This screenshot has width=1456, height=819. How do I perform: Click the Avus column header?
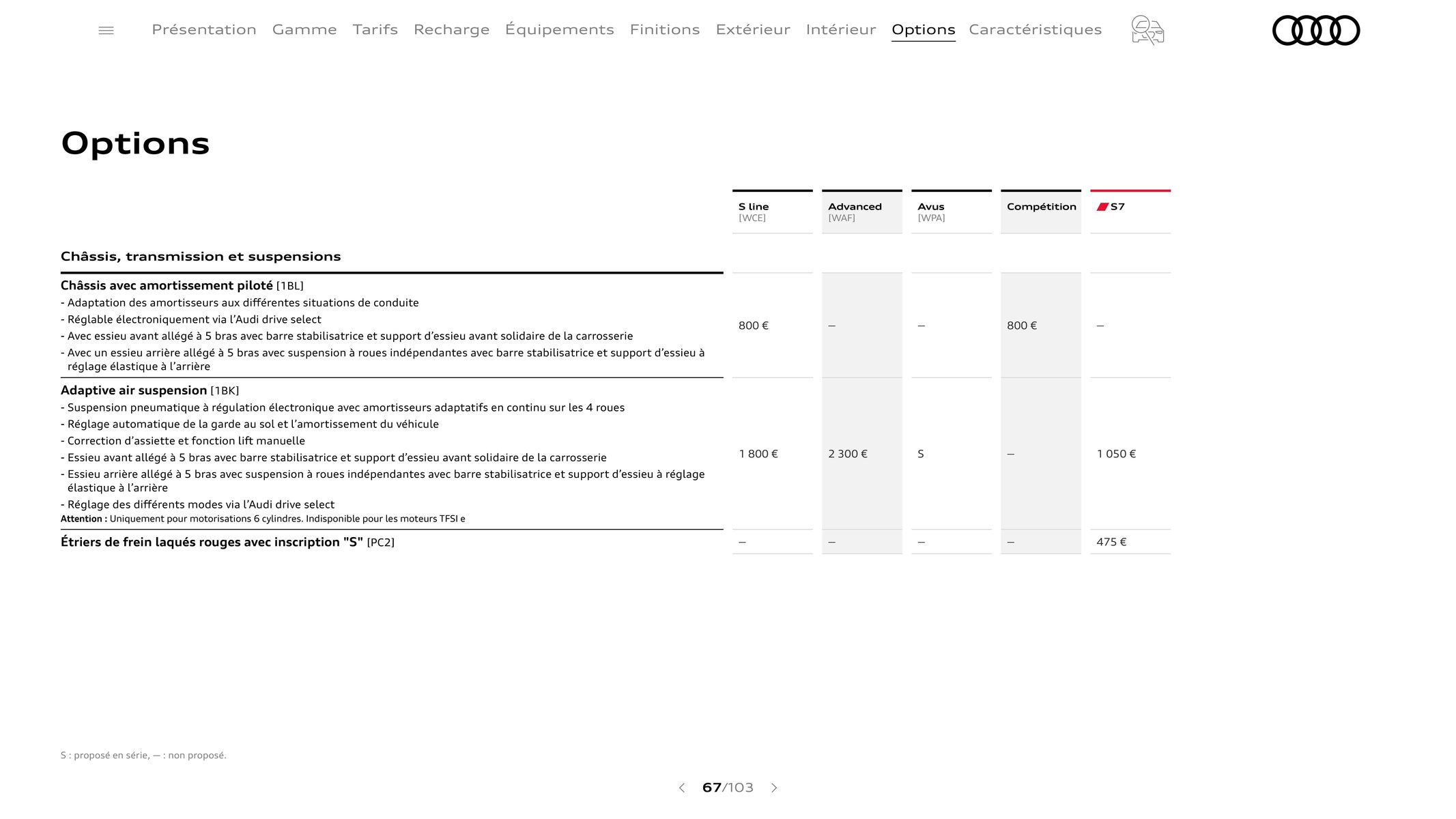click(x=951, y=212)
